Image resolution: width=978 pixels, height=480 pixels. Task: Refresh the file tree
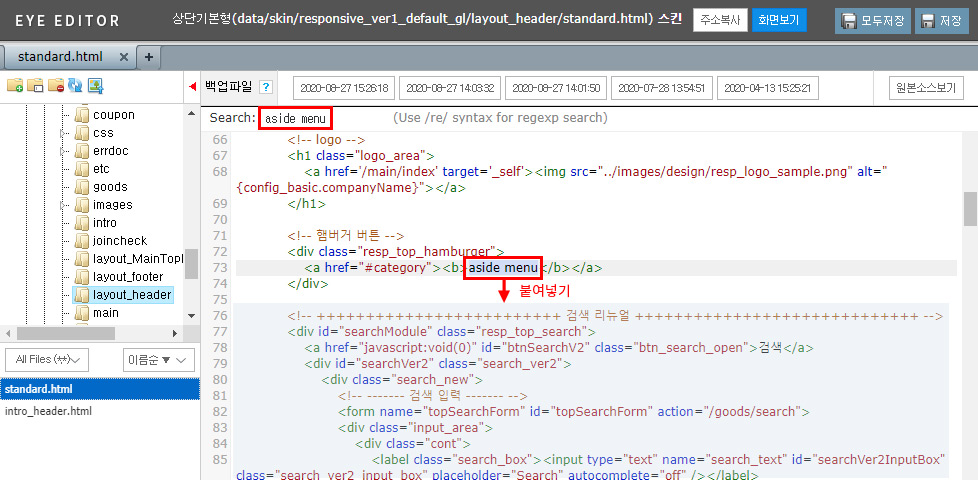[x=75, y=85]
